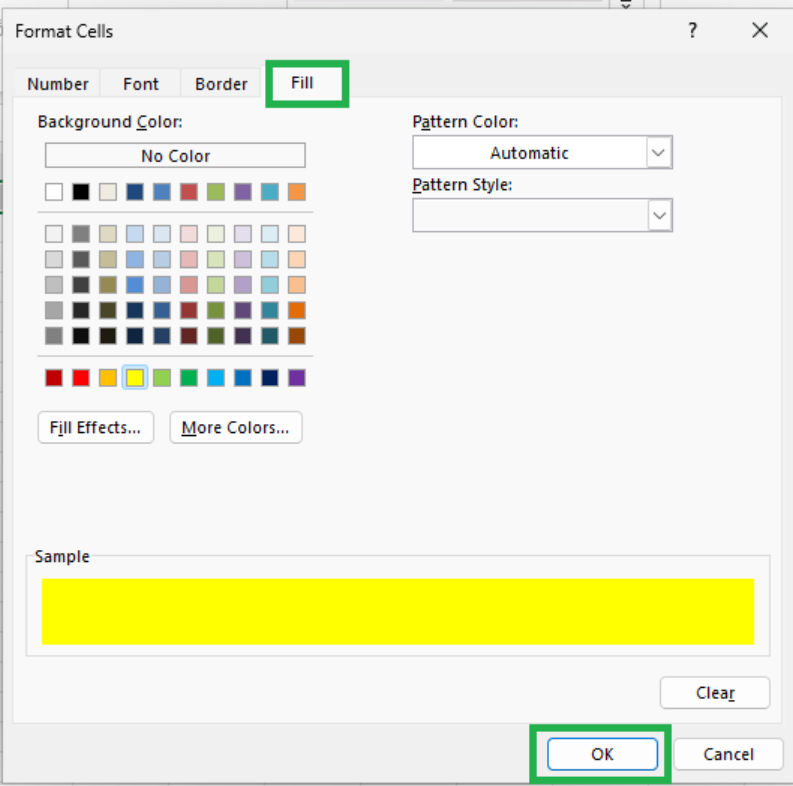Select the standard dark navy swatch

[x=270, y=378]
